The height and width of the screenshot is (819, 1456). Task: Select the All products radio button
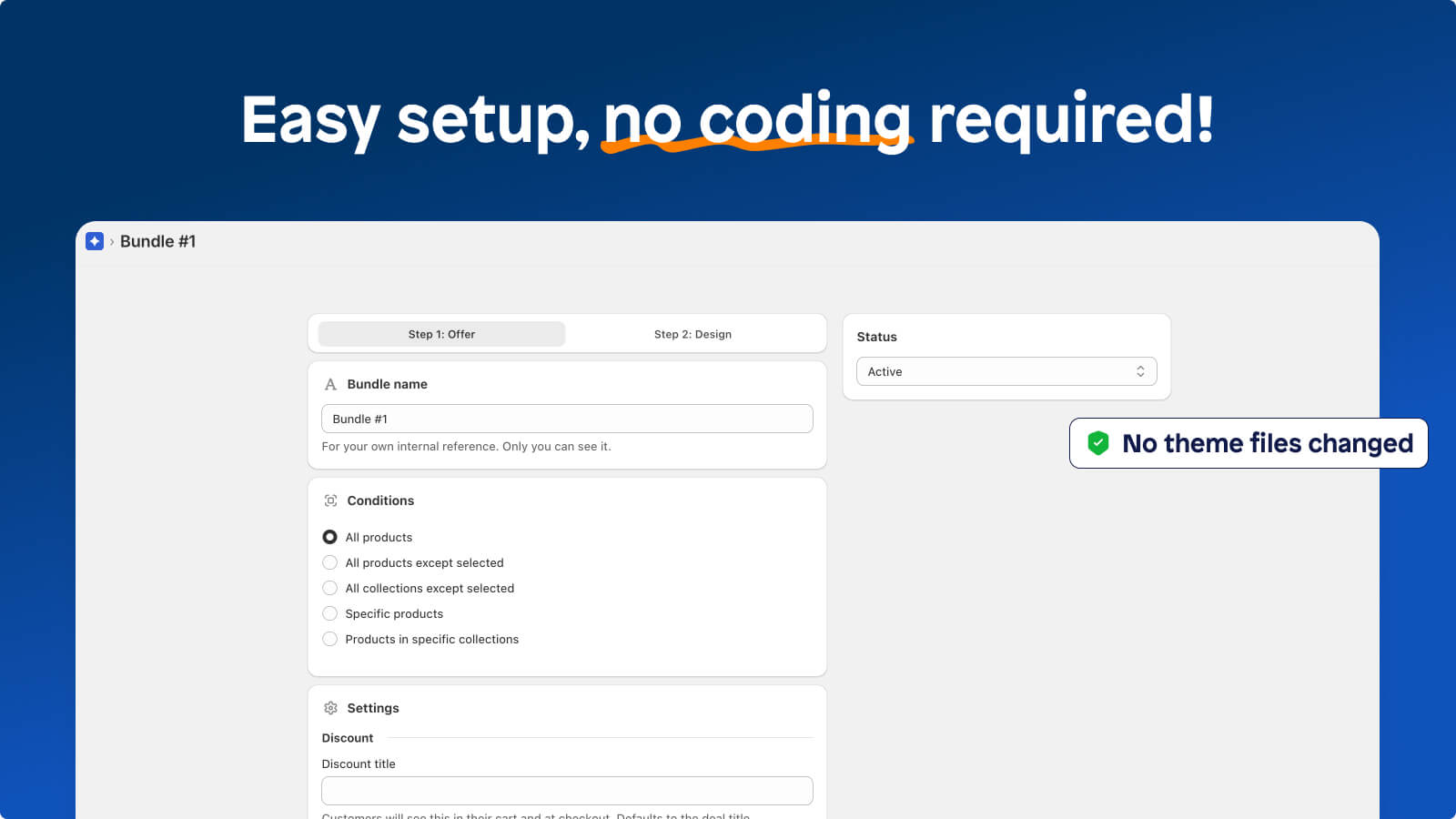coord(329,537)
